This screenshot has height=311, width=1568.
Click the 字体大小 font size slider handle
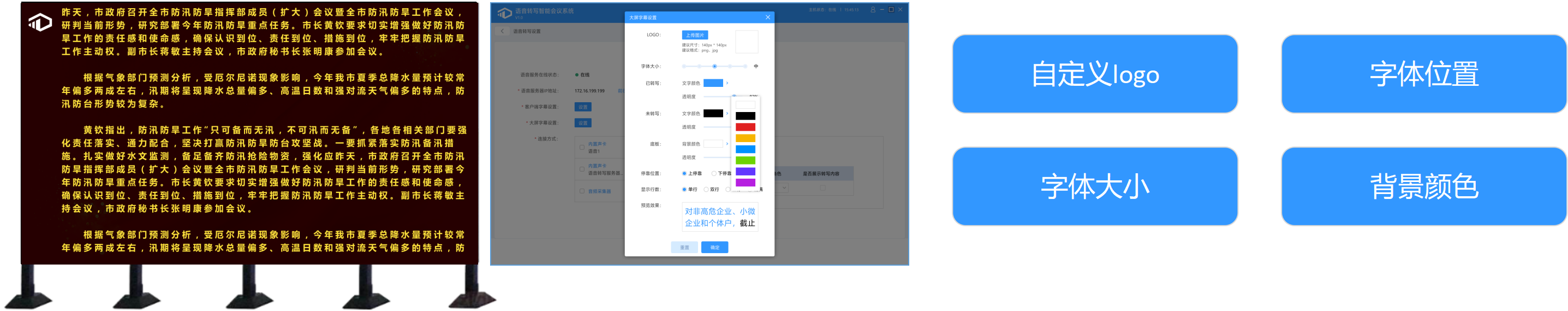[x=714, y=66]
